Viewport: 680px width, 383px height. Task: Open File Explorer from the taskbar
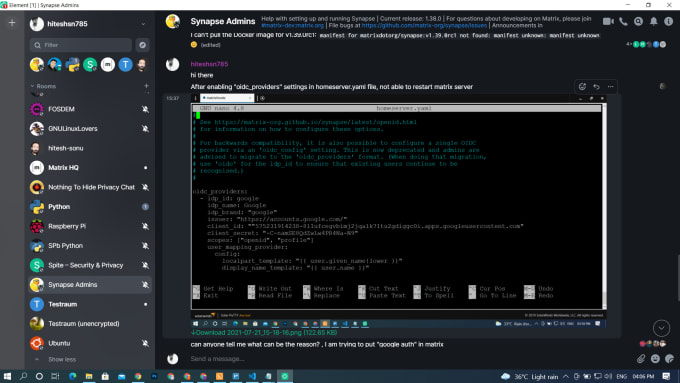(x=88, y=376)
